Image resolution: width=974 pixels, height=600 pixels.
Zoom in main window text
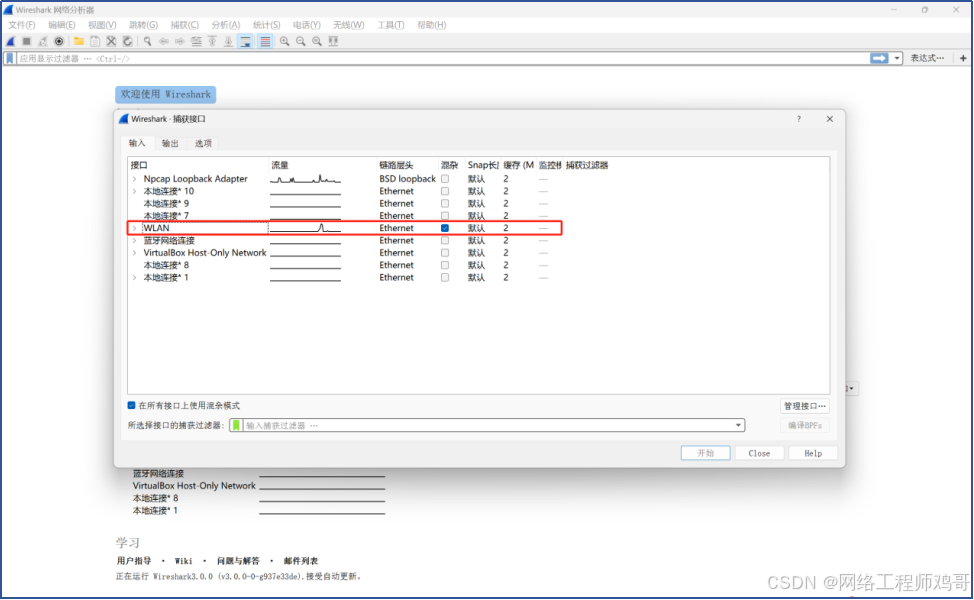(x=284, y=42)
